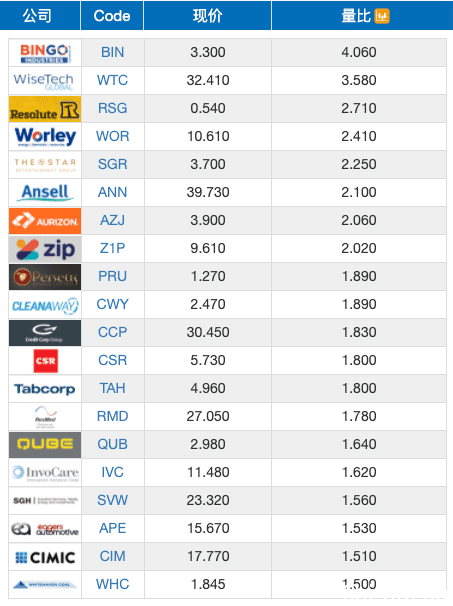The width and height of the screenshot is (453, 606).
Task: Select the RMD code link
Action: coord(112,416)
